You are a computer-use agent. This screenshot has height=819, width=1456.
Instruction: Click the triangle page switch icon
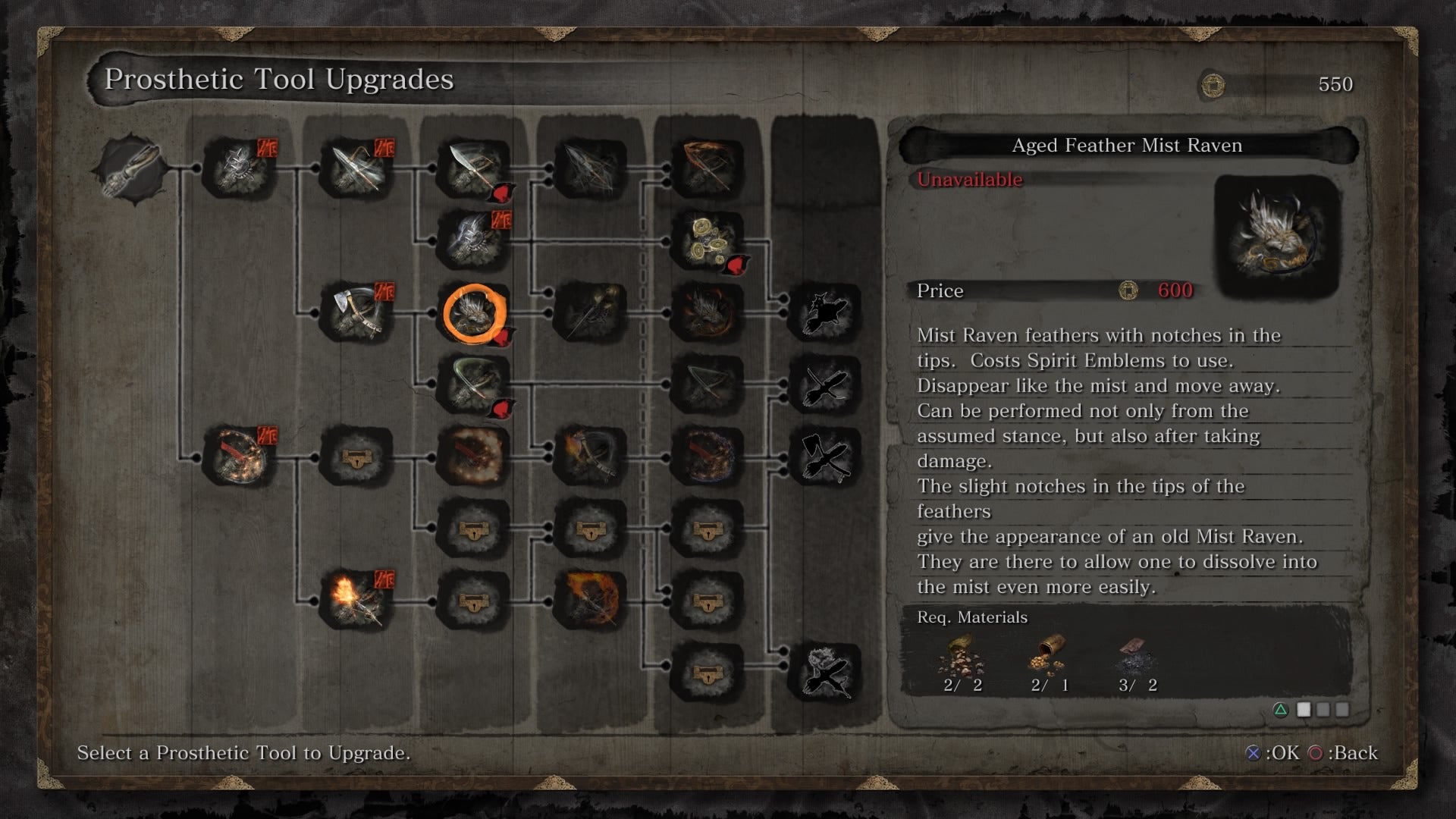point(1280,710)
